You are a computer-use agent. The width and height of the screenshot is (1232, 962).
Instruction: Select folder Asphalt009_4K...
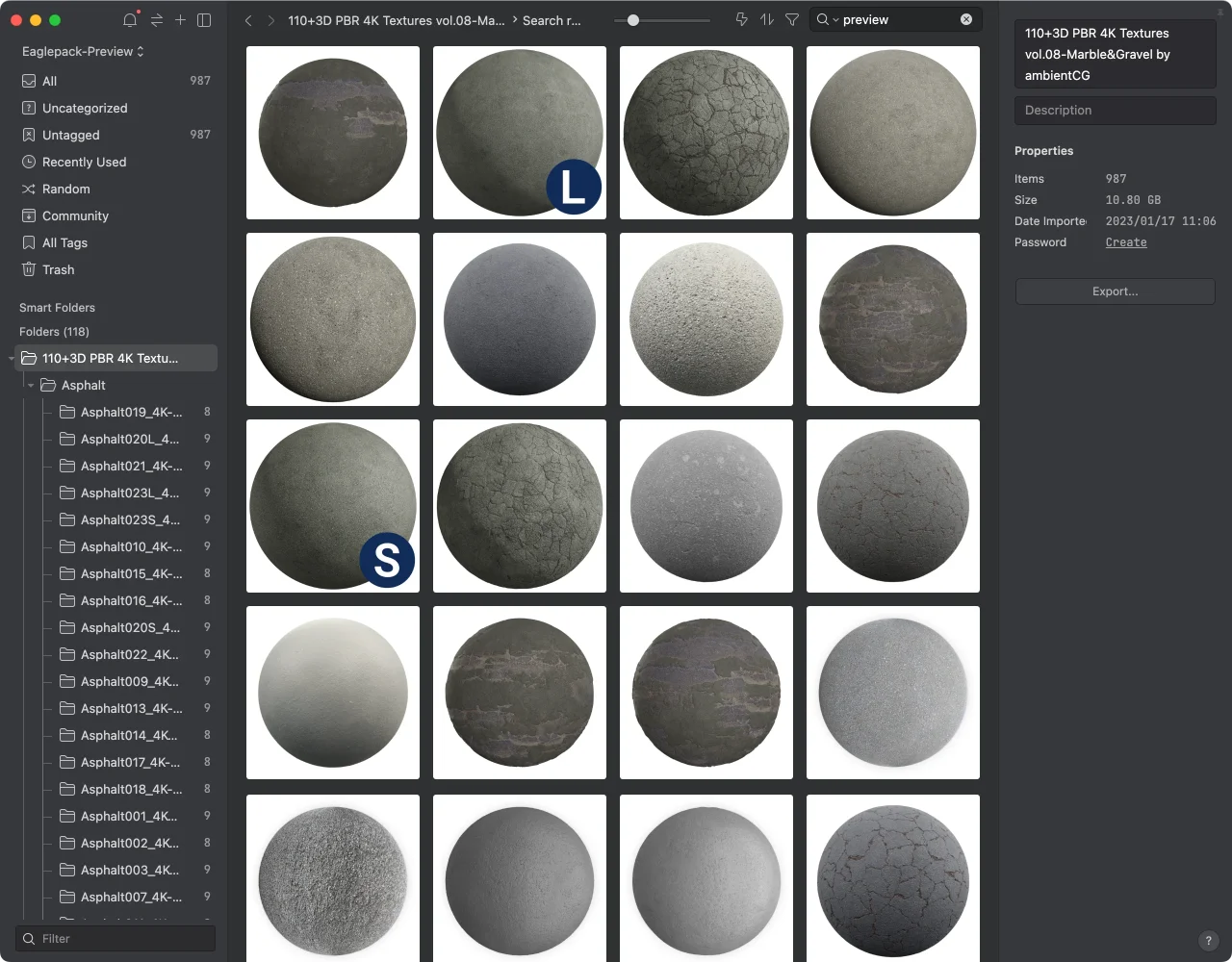tap(130, 681)
